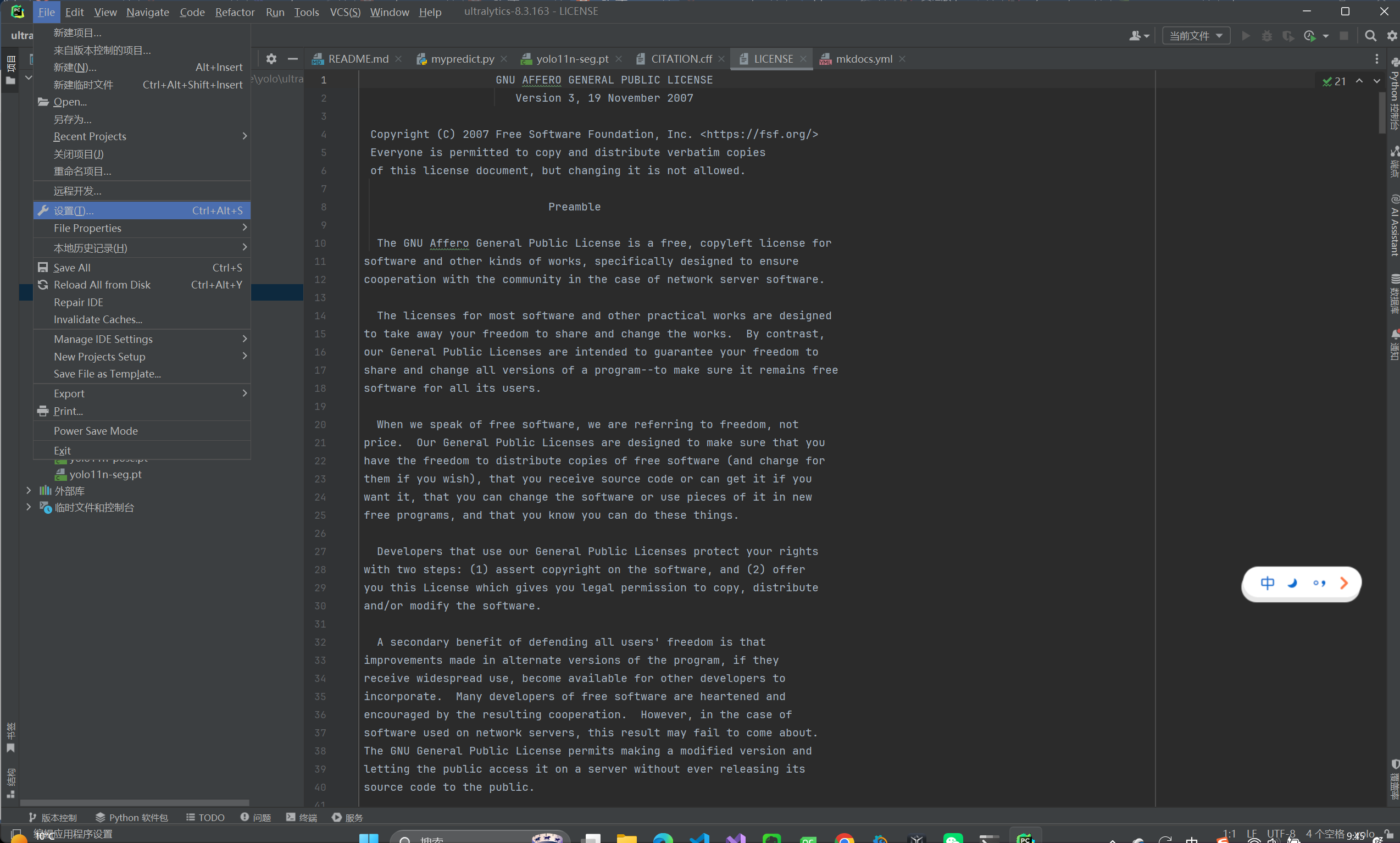Open the 当前文件 run configuration dropdown

1196,36
